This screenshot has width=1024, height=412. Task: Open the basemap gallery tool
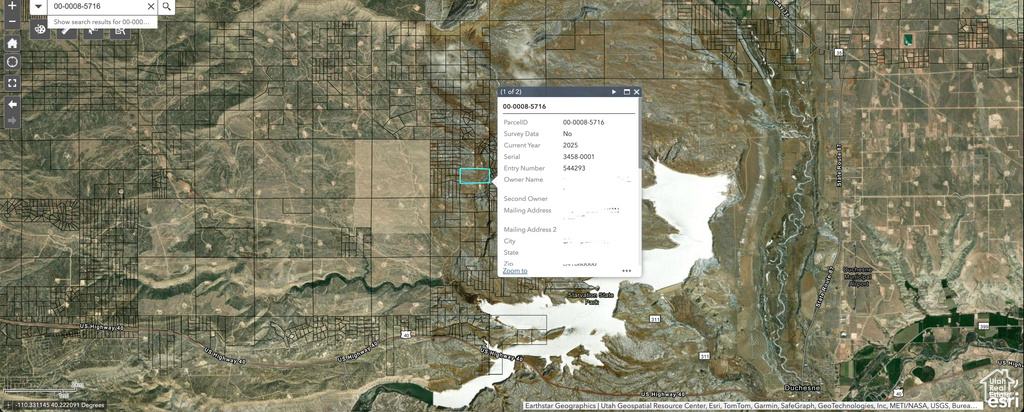(39, 30)
